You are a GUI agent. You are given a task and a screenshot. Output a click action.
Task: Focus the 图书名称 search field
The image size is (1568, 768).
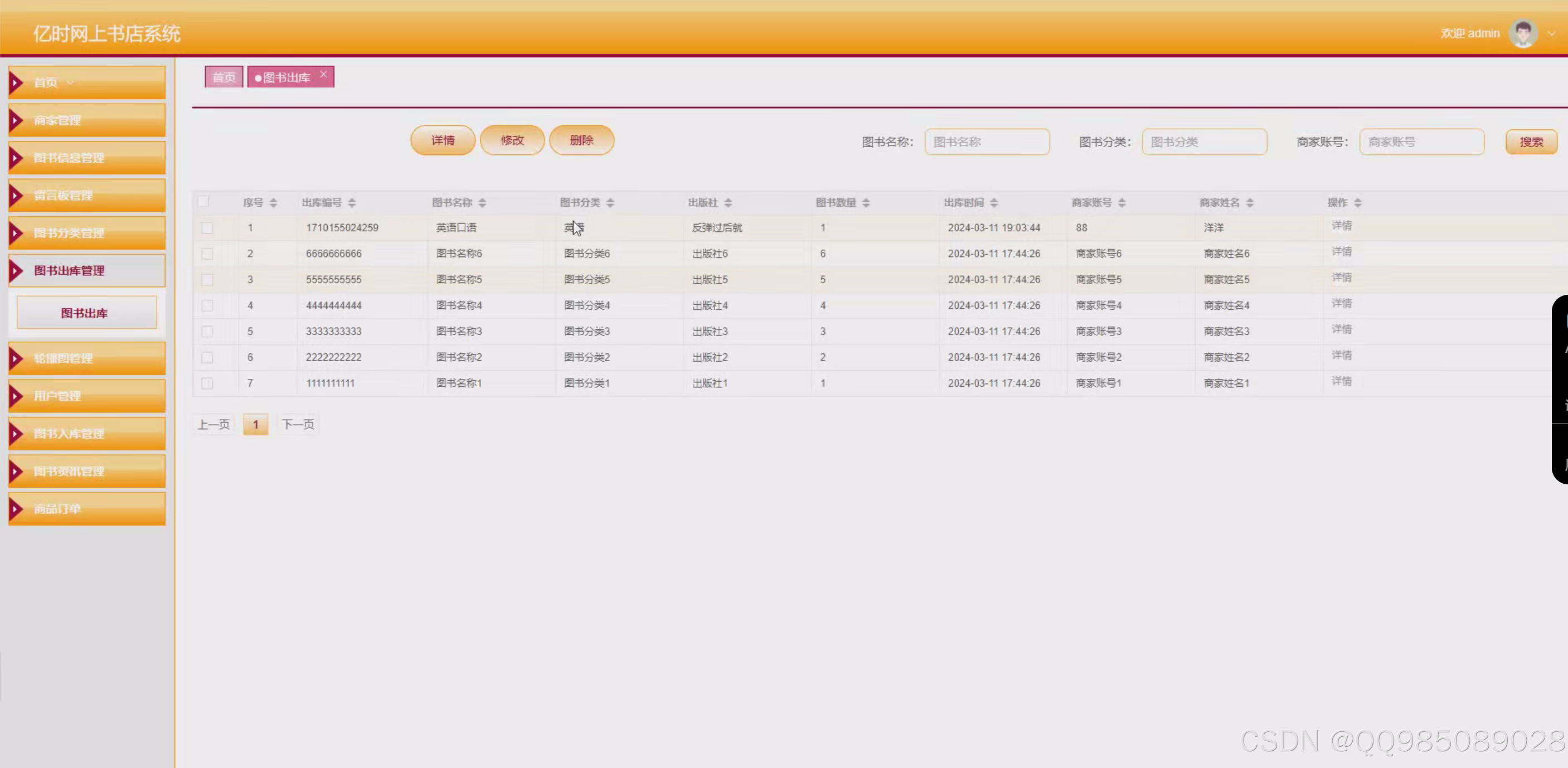pyautogui.click(x=986, y=142)
